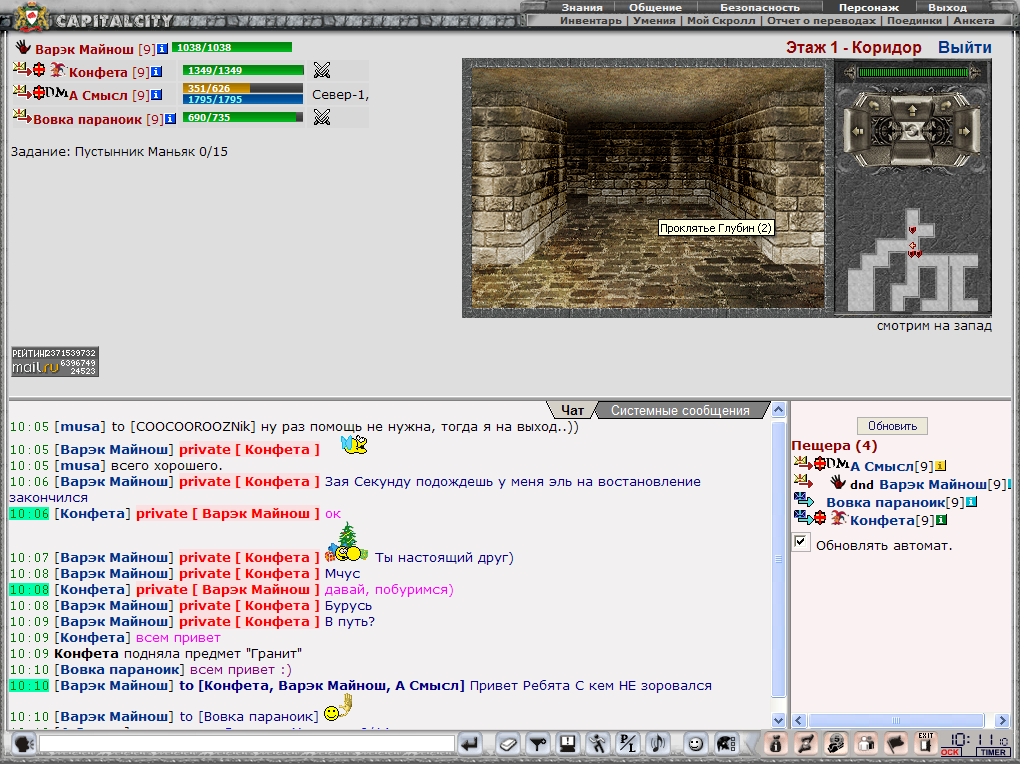Open the Знания top menu

tap(581, 7)
